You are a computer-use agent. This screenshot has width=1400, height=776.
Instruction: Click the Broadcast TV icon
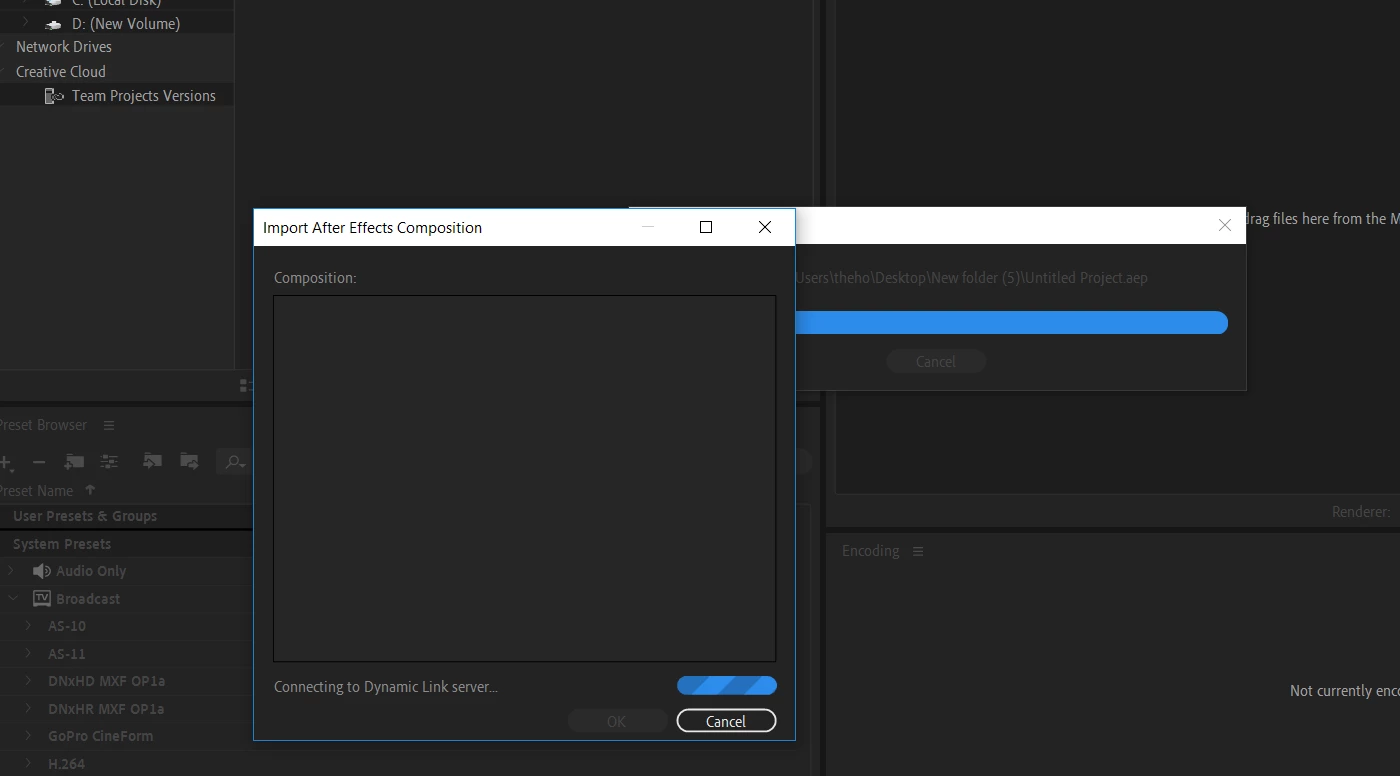click(x=41, y=598)
